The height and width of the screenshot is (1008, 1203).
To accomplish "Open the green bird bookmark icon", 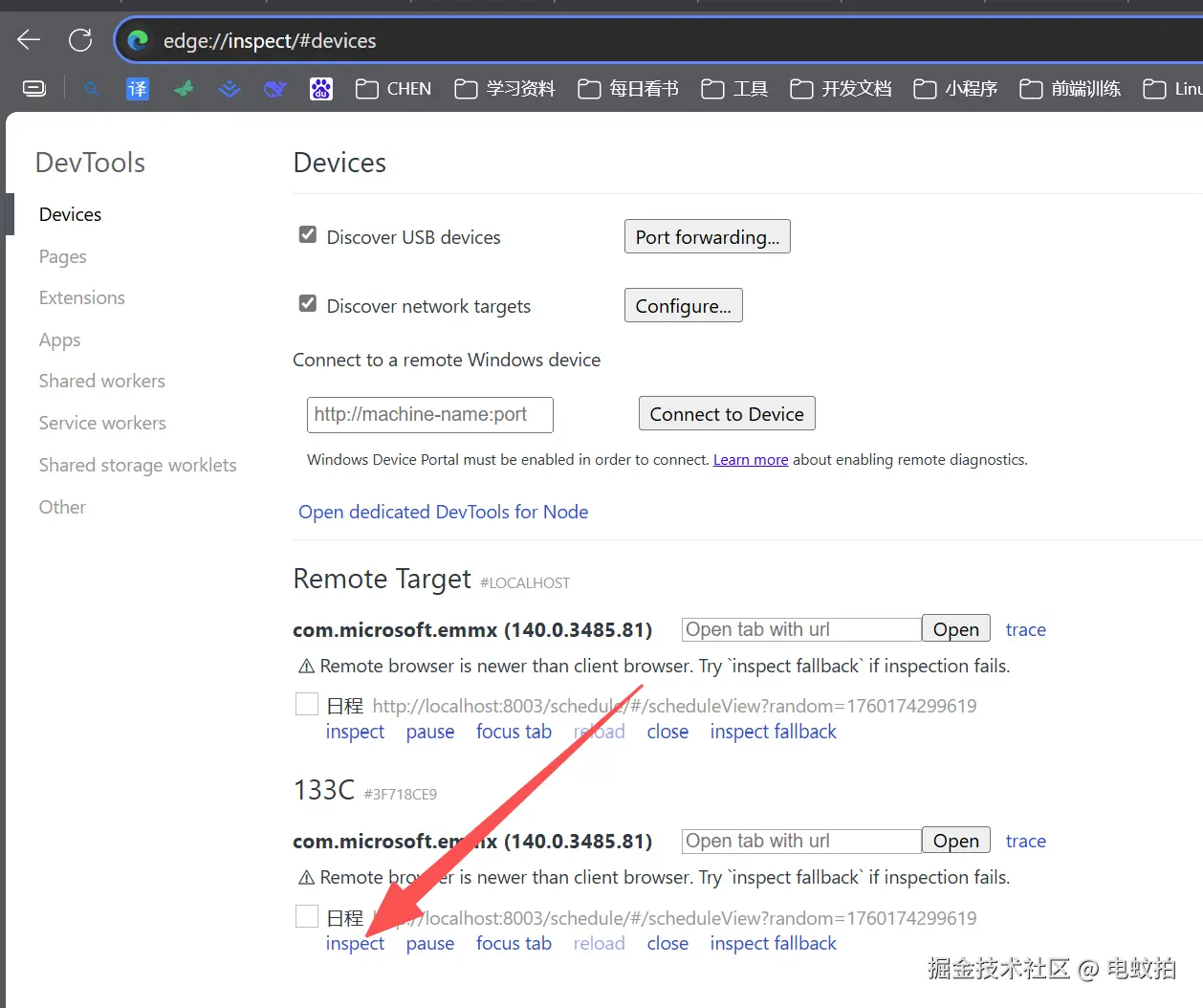I will pyautogui.click(x=184, y=89).
